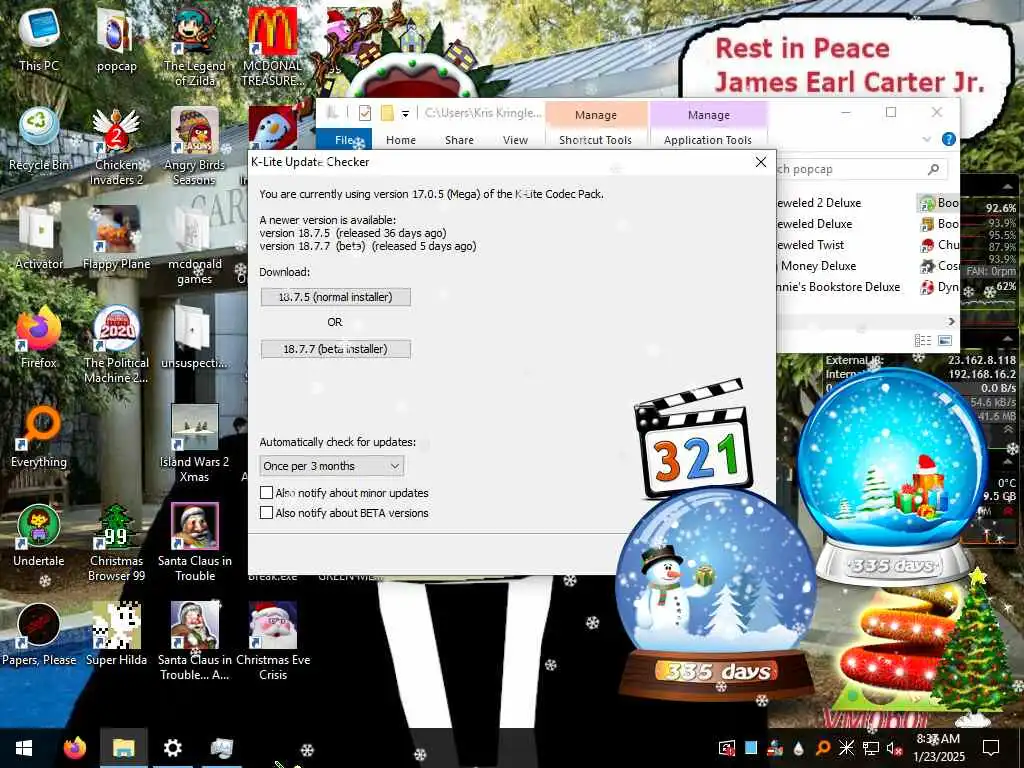The height and width of the screenshot is (768, 1024).
Task: Enable notify about BETA versions checkbox
Action: (266, 513)
